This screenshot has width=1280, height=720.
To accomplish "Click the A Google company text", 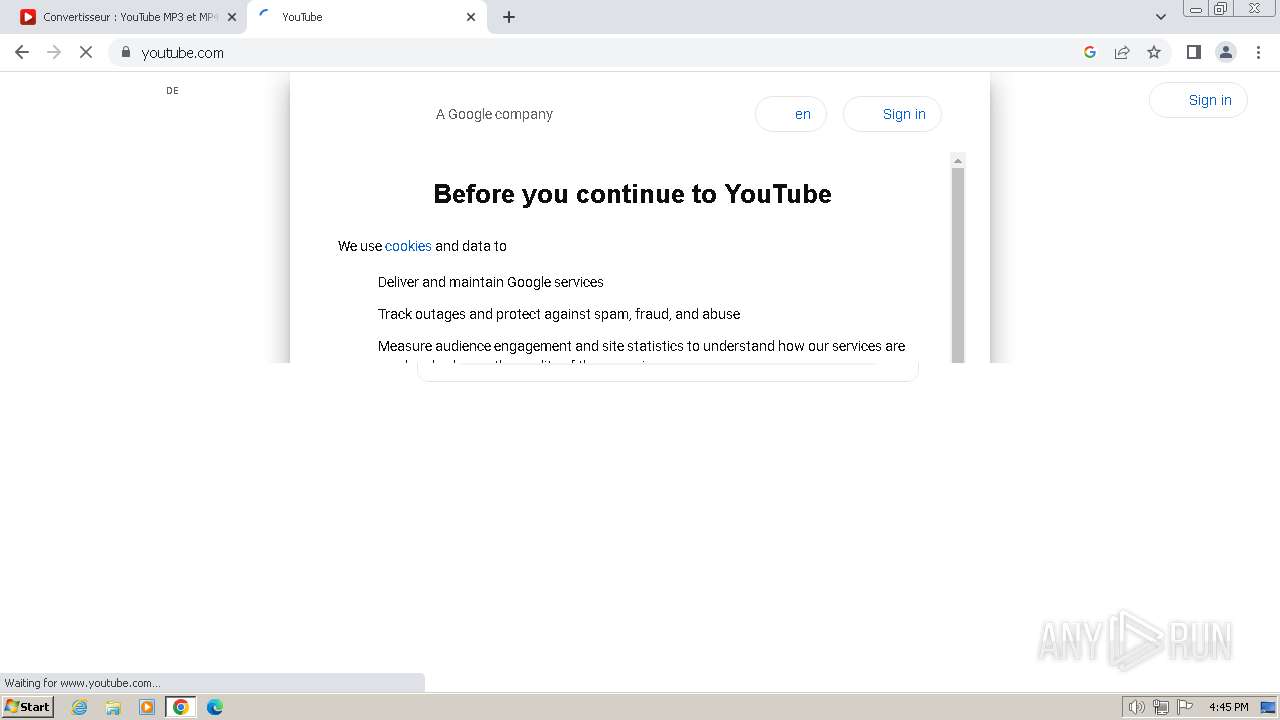I will point(494,114).
